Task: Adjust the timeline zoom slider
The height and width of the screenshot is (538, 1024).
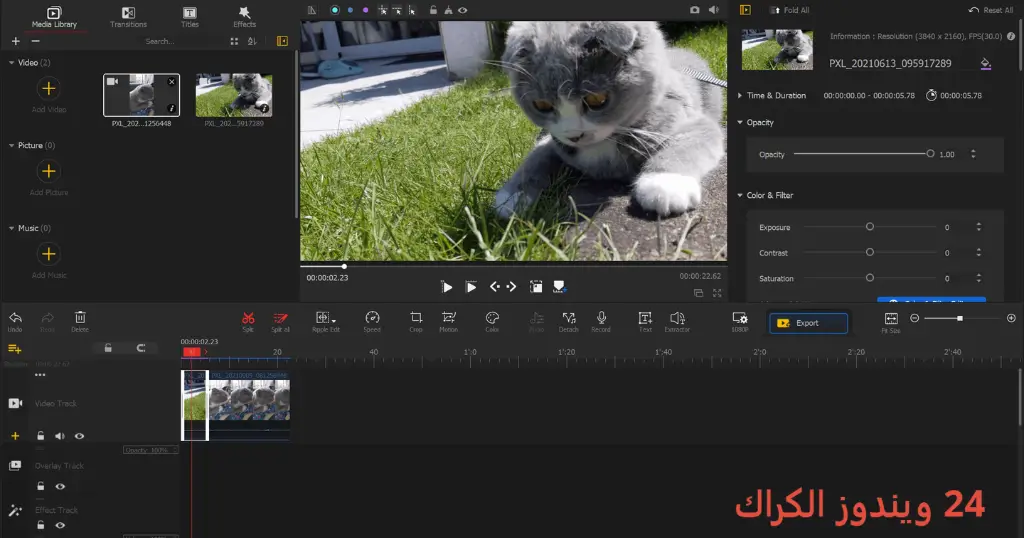Action: point(959,318)
